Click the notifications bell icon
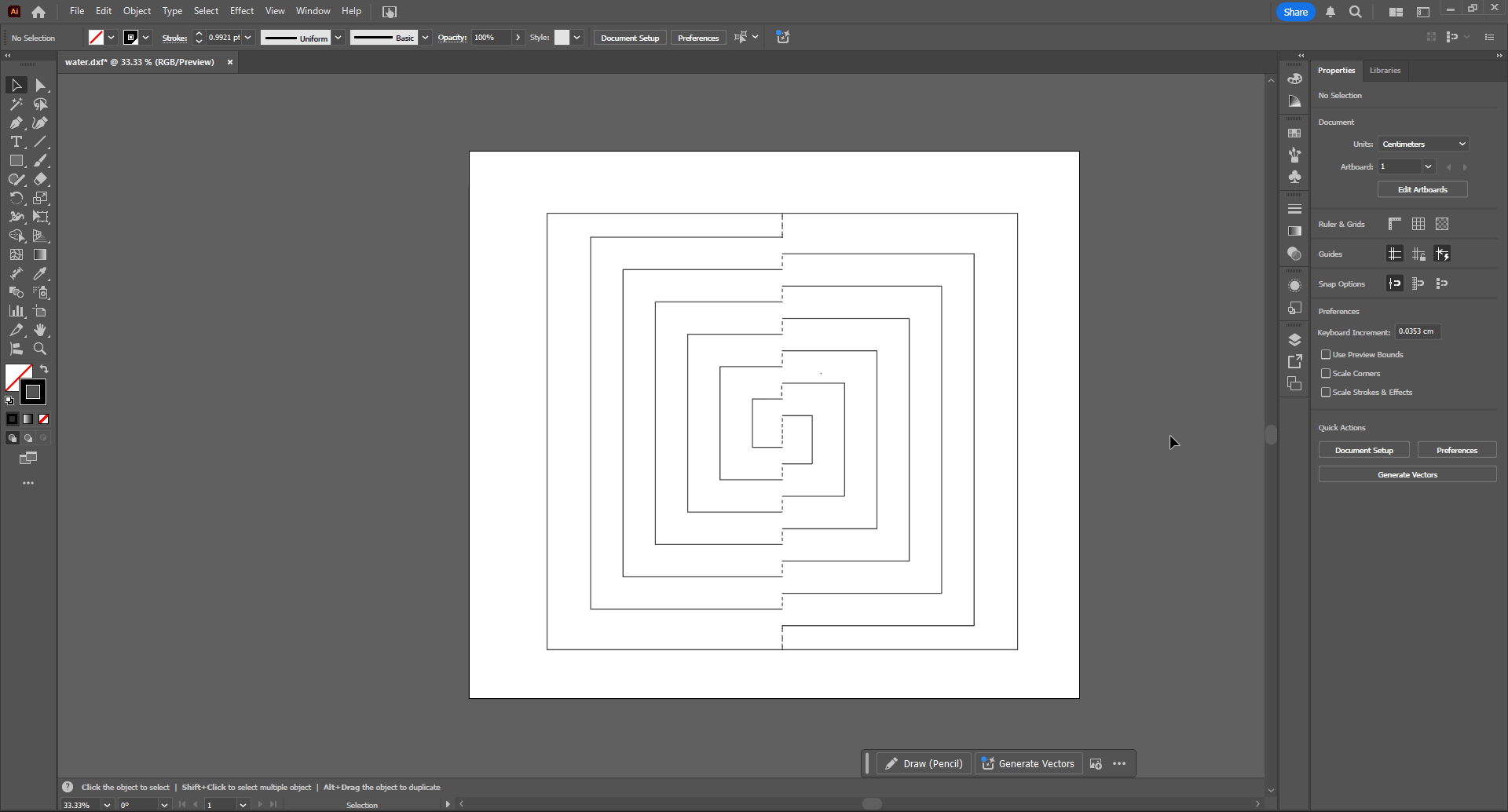The width and height of the screenshot is (1508, 812). click(1330, 12)
